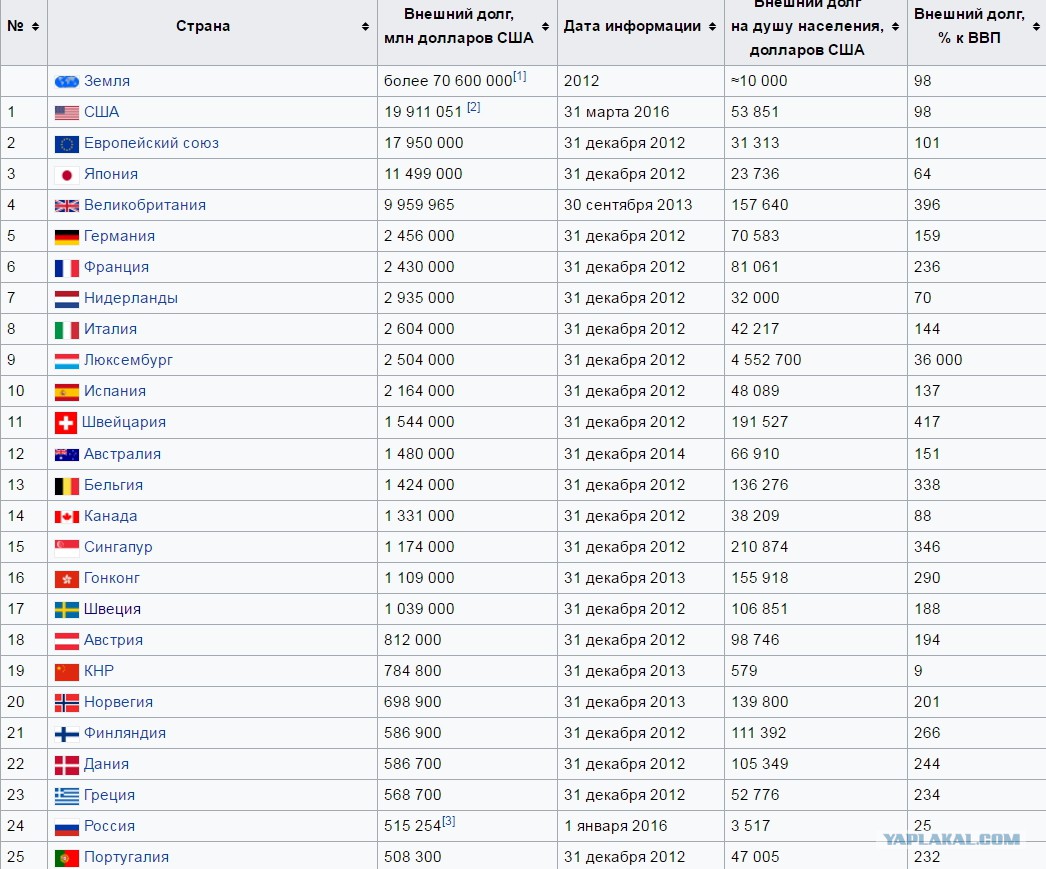Viewport: 1046px width, 869px height.
Task: Click the Austria flag icon
Action: [x=67, y=641]
